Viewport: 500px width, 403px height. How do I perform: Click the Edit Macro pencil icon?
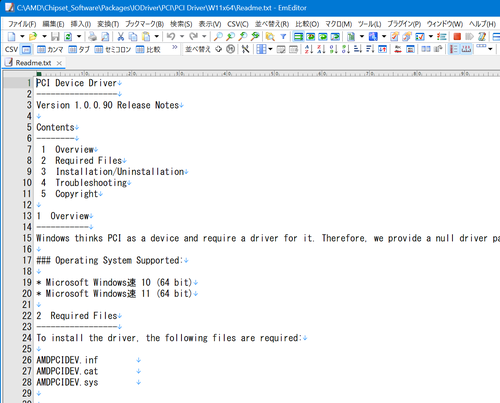click(482, 36)
